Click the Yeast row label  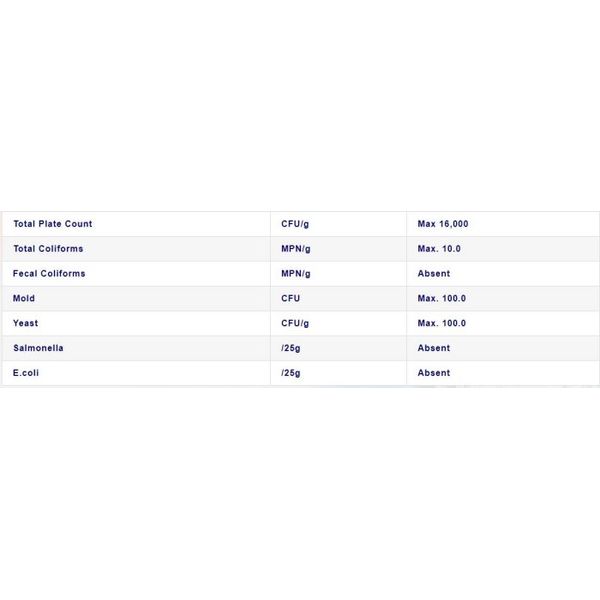tap(25, 323)
